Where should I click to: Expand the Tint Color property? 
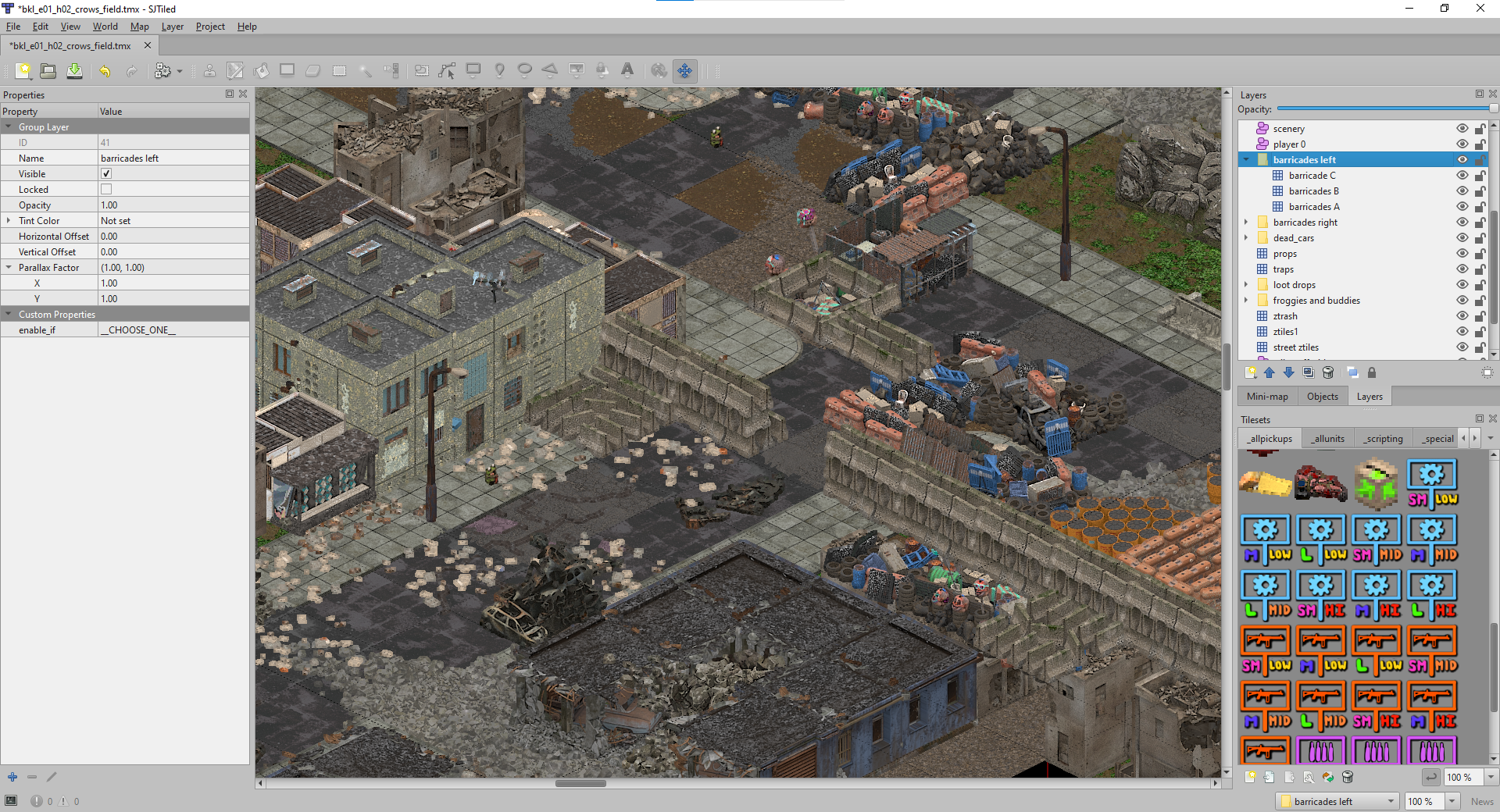9,221
